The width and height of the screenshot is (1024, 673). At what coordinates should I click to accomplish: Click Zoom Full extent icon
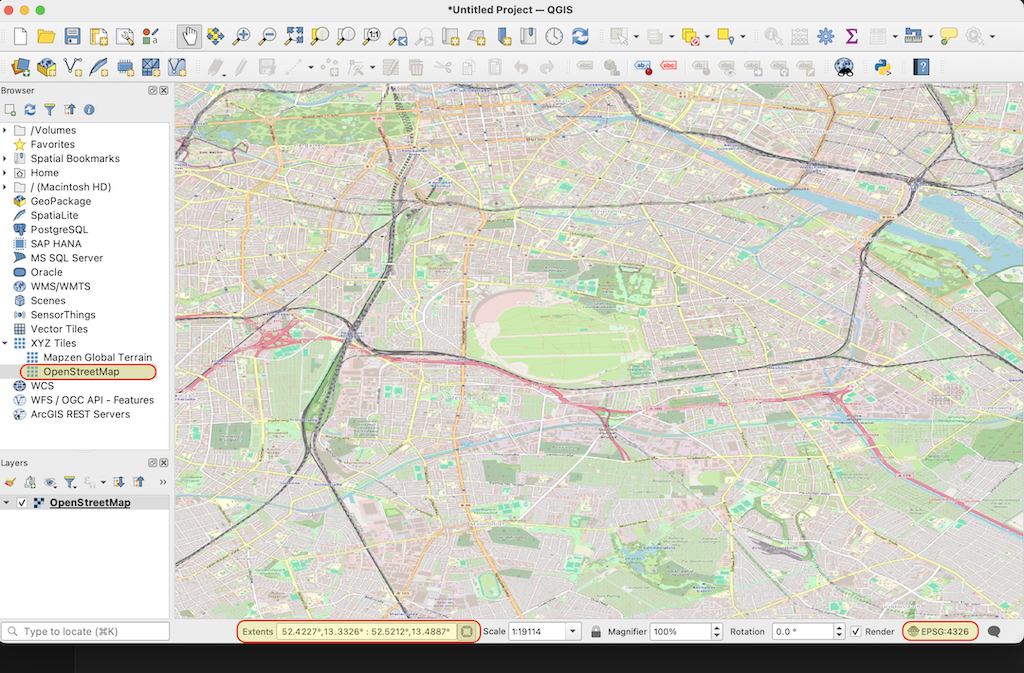(x=294, y=36)
